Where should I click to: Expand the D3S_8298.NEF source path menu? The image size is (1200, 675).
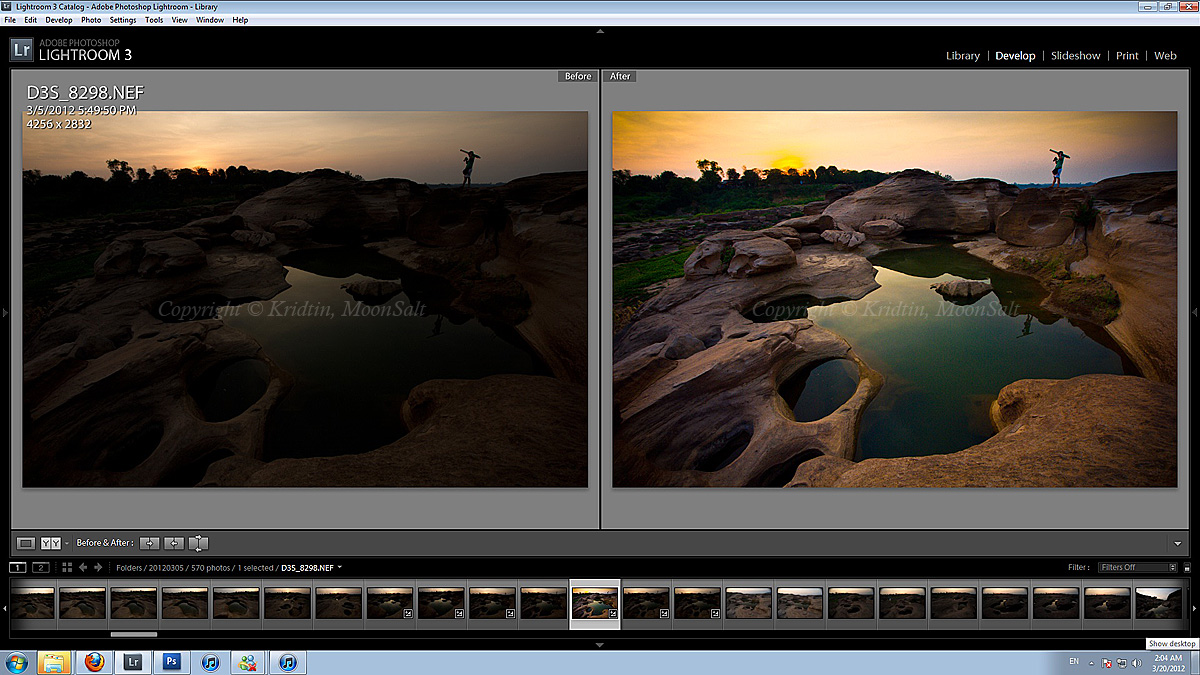(x=340, y=567)
